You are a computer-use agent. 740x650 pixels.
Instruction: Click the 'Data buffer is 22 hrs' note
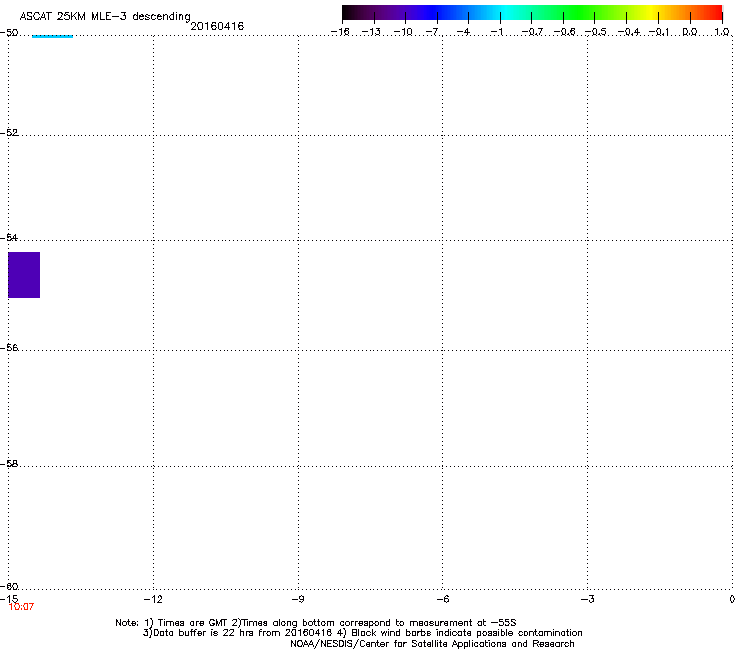point(362,633)
